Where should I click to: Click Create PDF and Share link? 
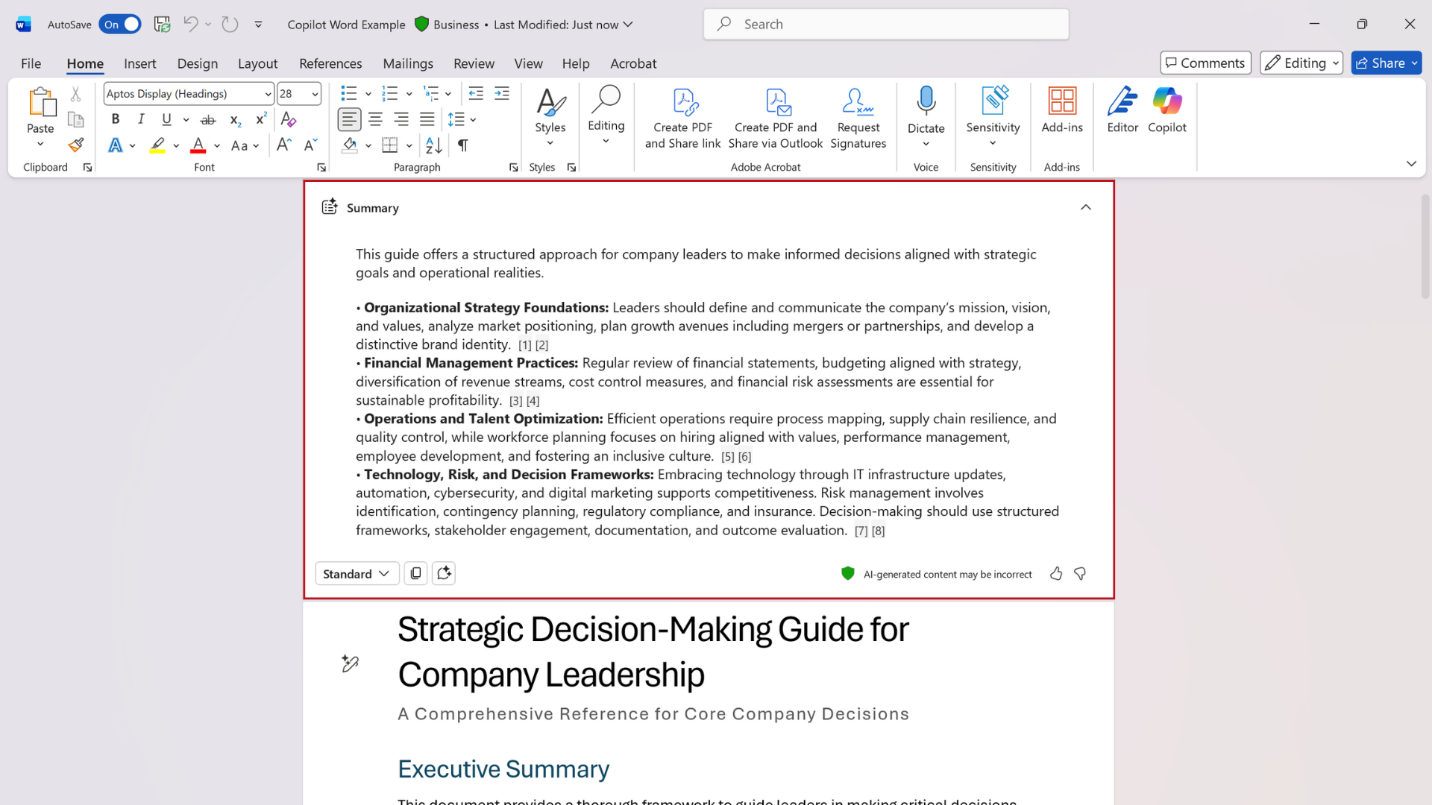[x=683, y=118]
